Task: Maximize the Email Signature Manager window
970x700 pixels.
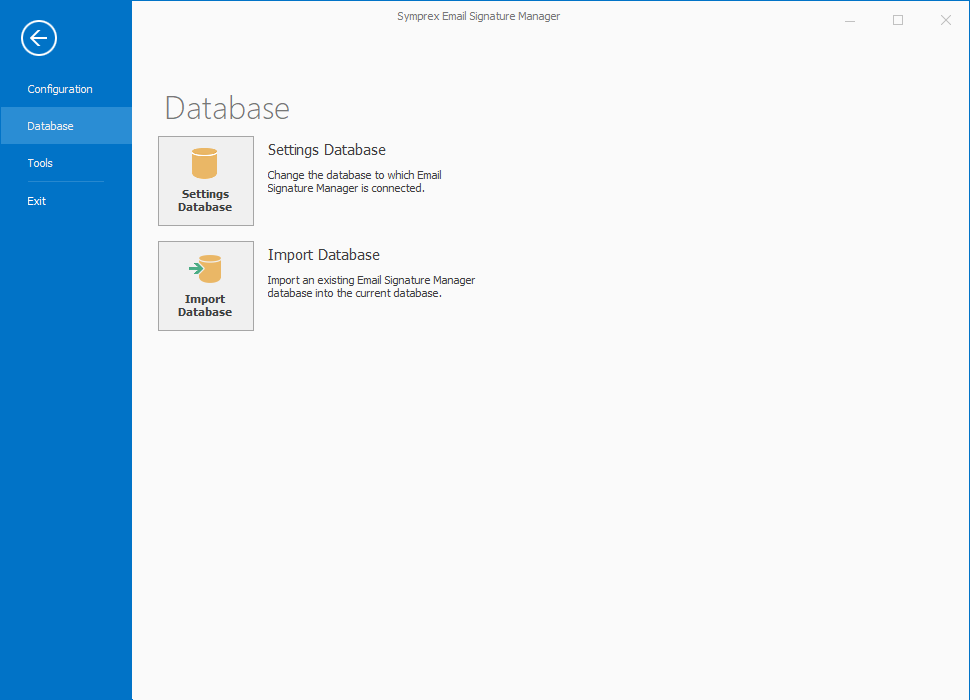Action: 898,20
